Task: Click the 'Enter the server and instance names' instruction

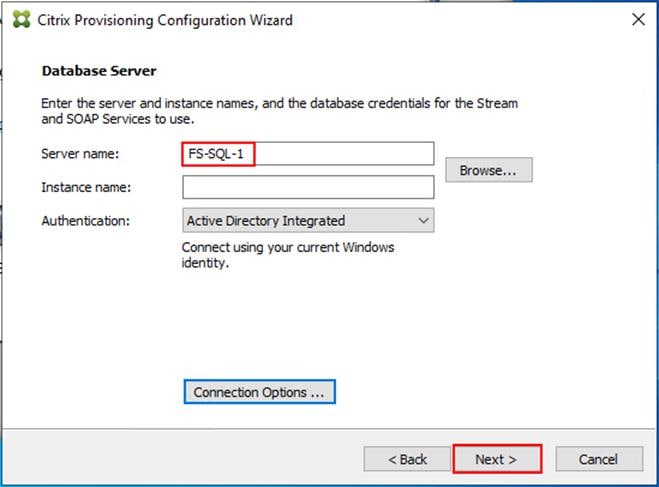Action: 279,111
